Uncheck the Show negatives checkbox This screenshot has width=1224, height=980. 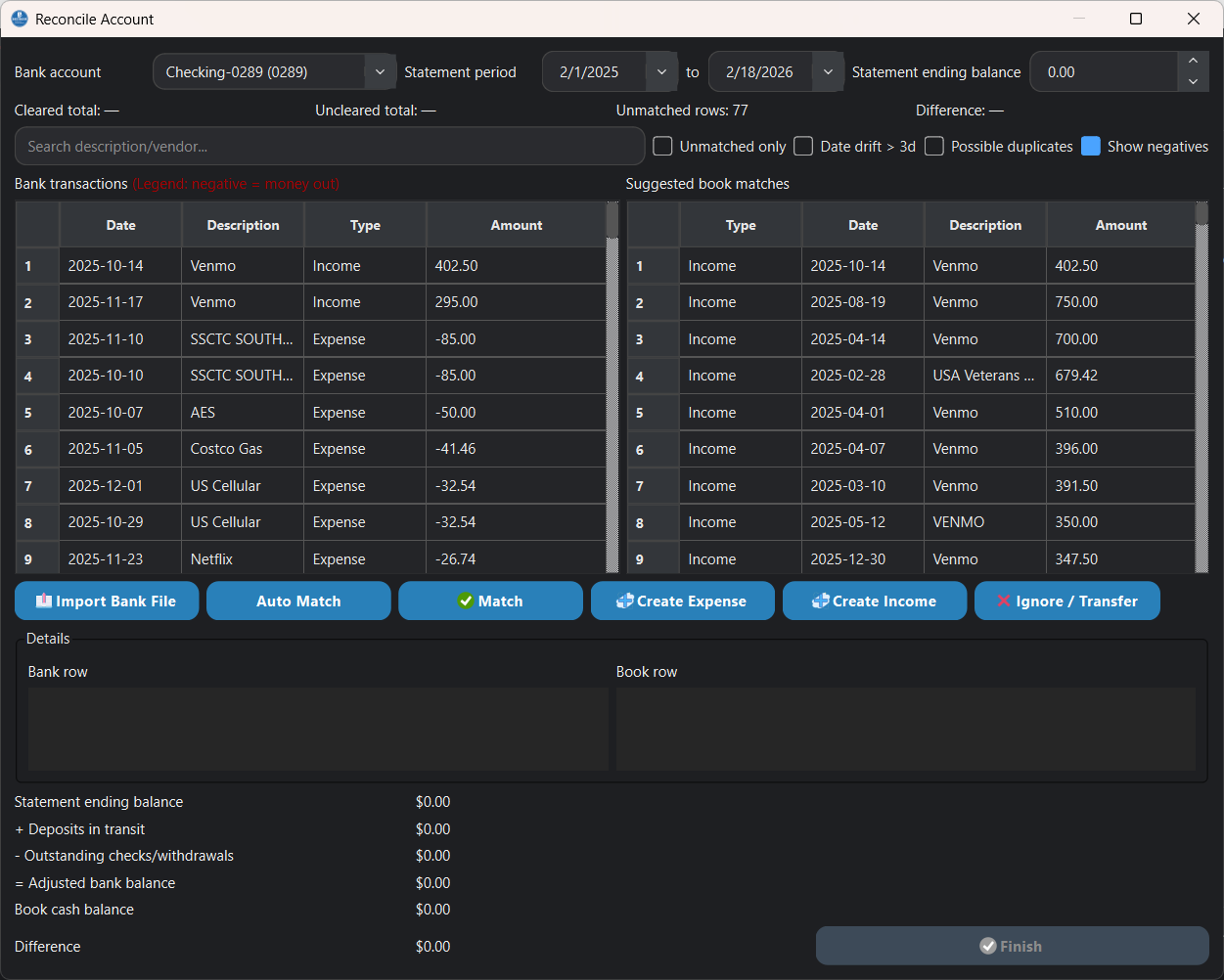coord(1091,147)
